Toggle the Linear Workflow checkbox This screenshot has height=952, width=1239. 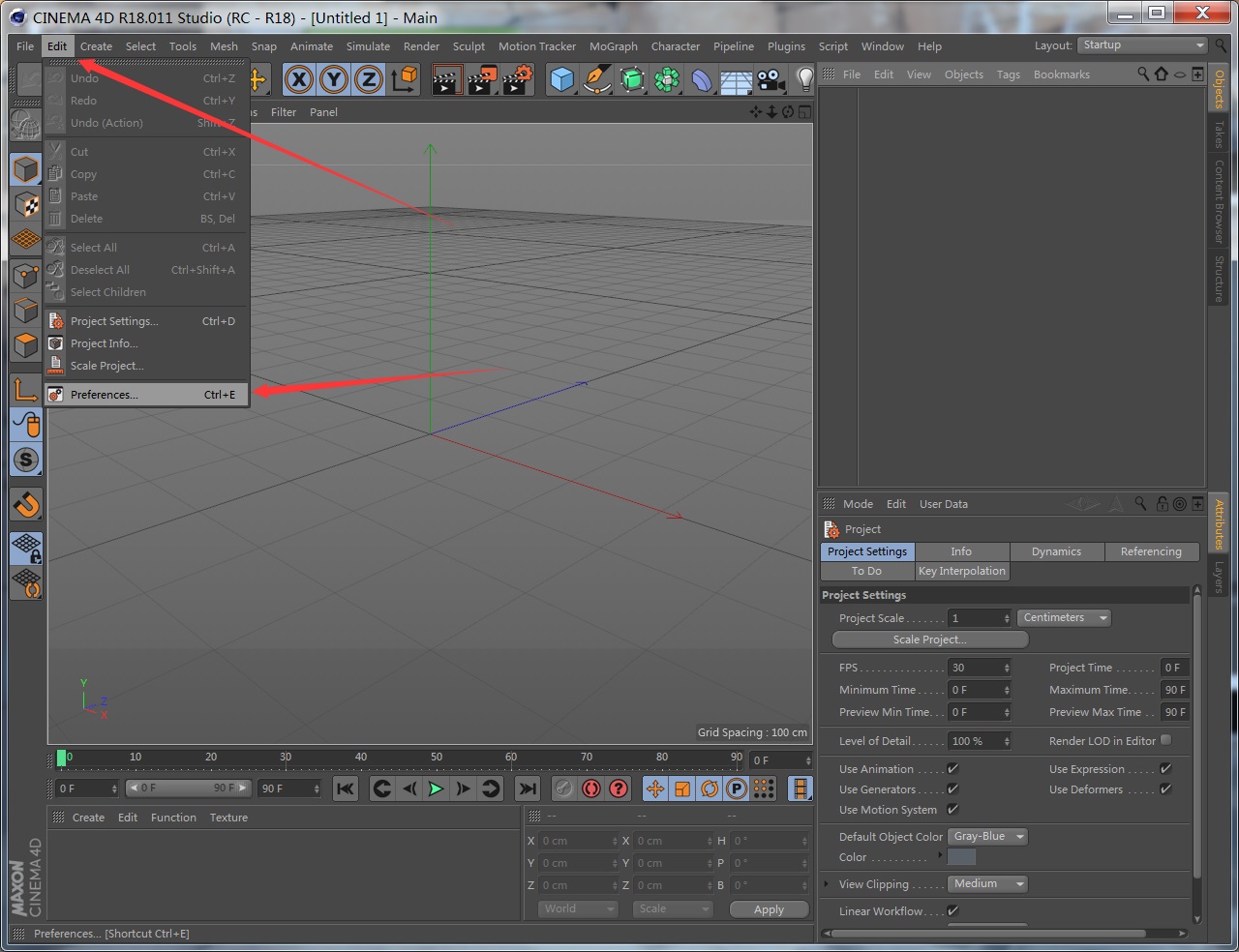click(x=952, y=910)
